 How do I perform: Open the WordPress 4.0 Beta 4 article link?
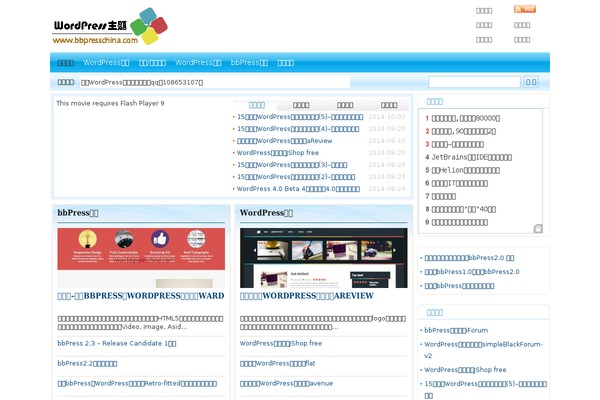click(298, 189)
